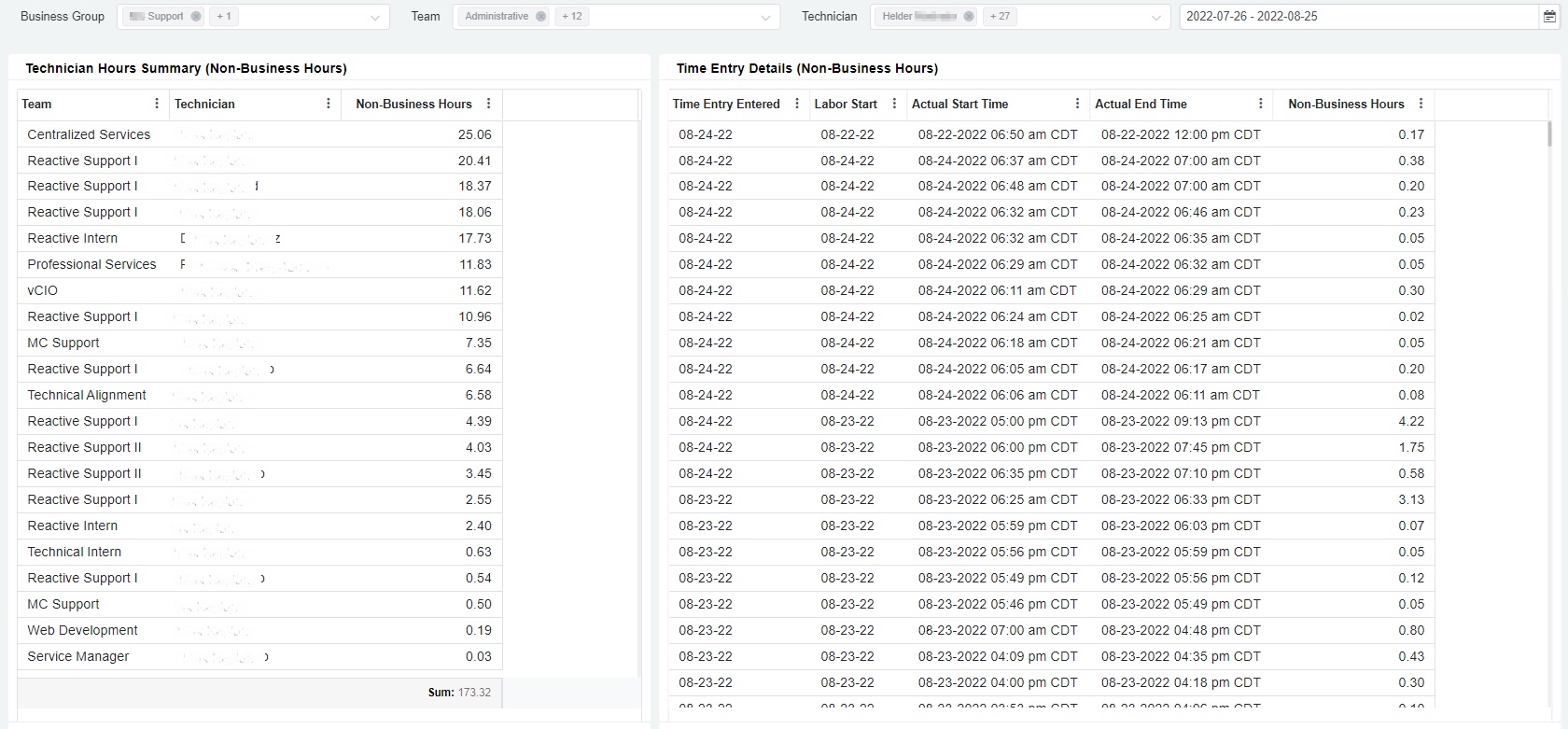Open Technician column options menu
1568x729 pixels.
pyautogui.click(x=329, y=104)
